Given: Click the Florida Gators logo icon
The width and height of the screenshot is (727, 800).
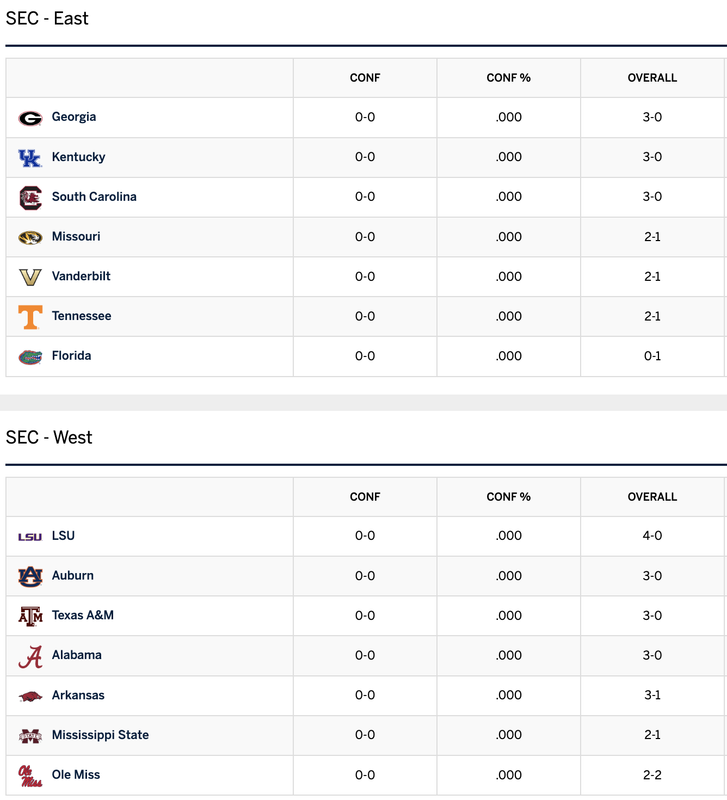Looking at the screenshot, I should coord(30,357).
